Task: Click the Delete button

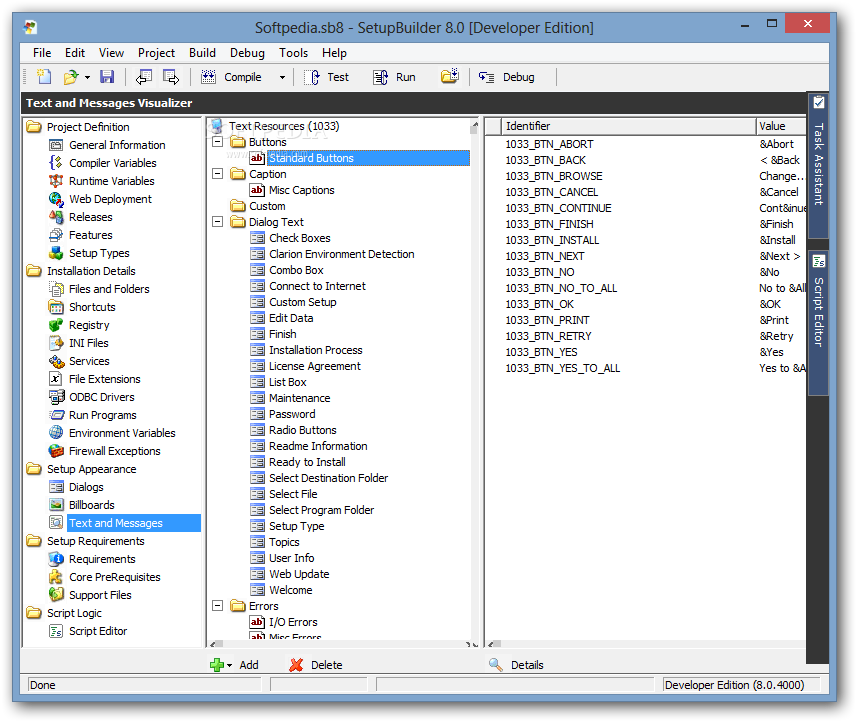Action: click(x=316, y=665)
